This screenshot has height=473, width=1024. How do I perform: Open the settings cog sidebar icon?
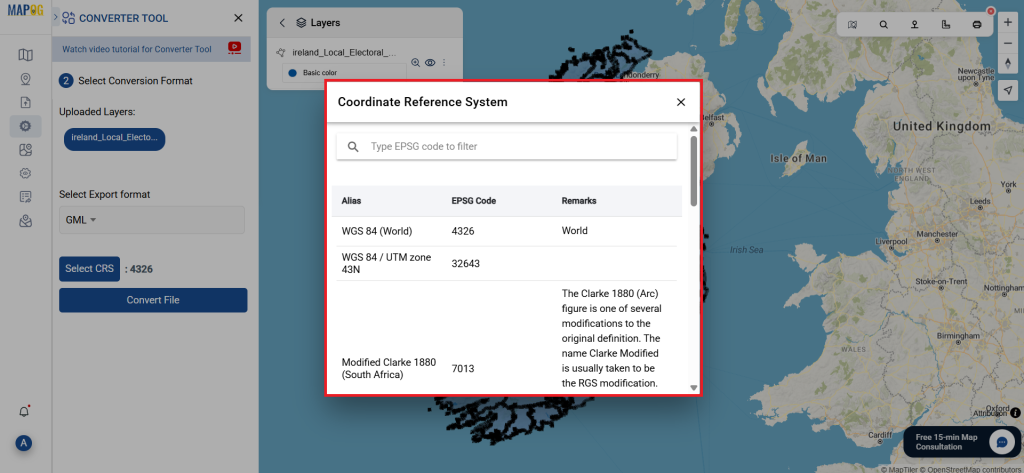[25, 173]
